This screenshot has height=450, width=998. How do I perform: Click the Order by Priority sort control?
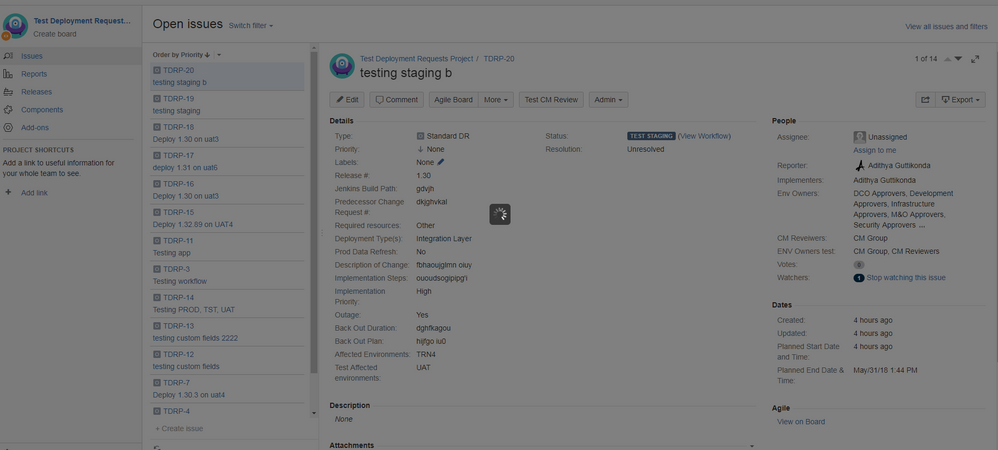(x=181, y=55)
